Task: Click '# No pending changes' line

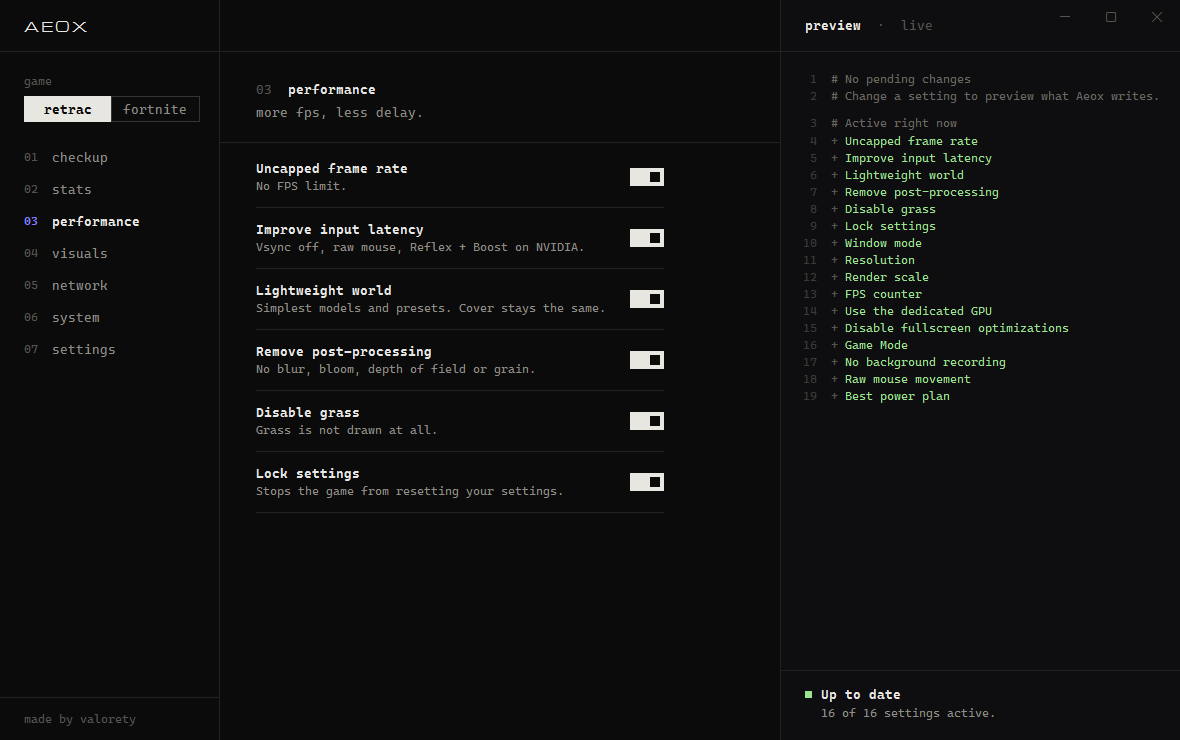Action: 901,79
